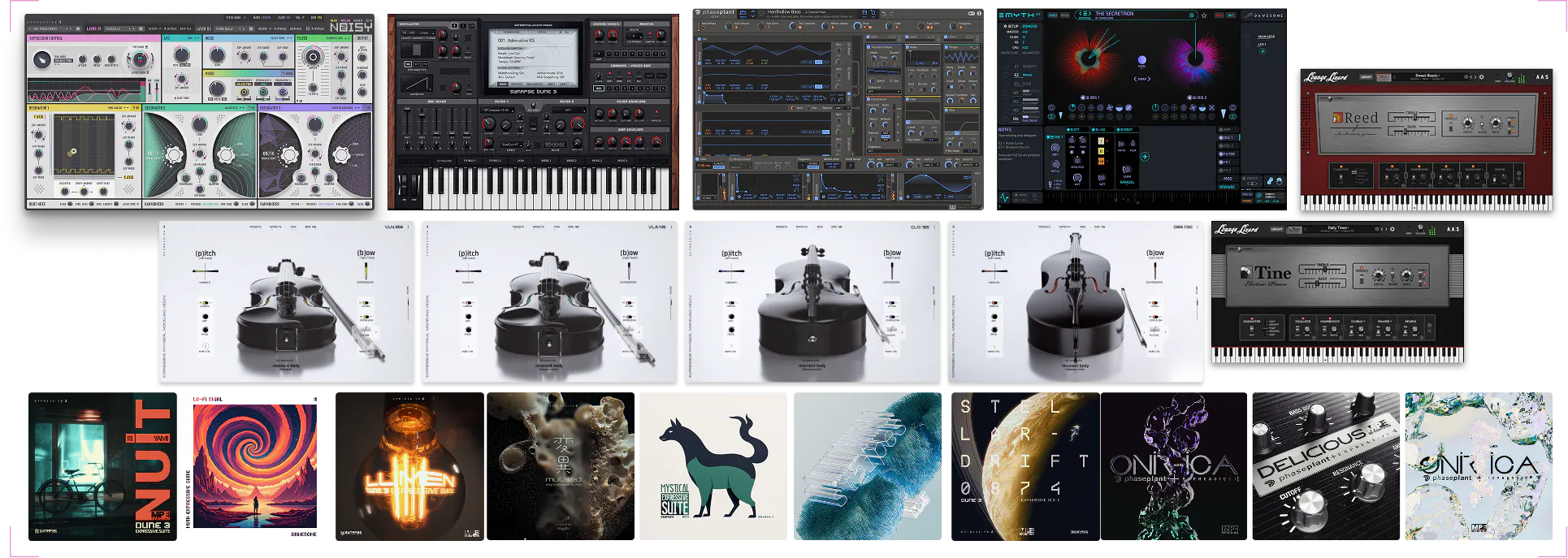Image resolution: width=1568 pixels, height=558 pixels.
Task: Click the Lounge Lizard Reed keyboard
Action: point(1426,201)
